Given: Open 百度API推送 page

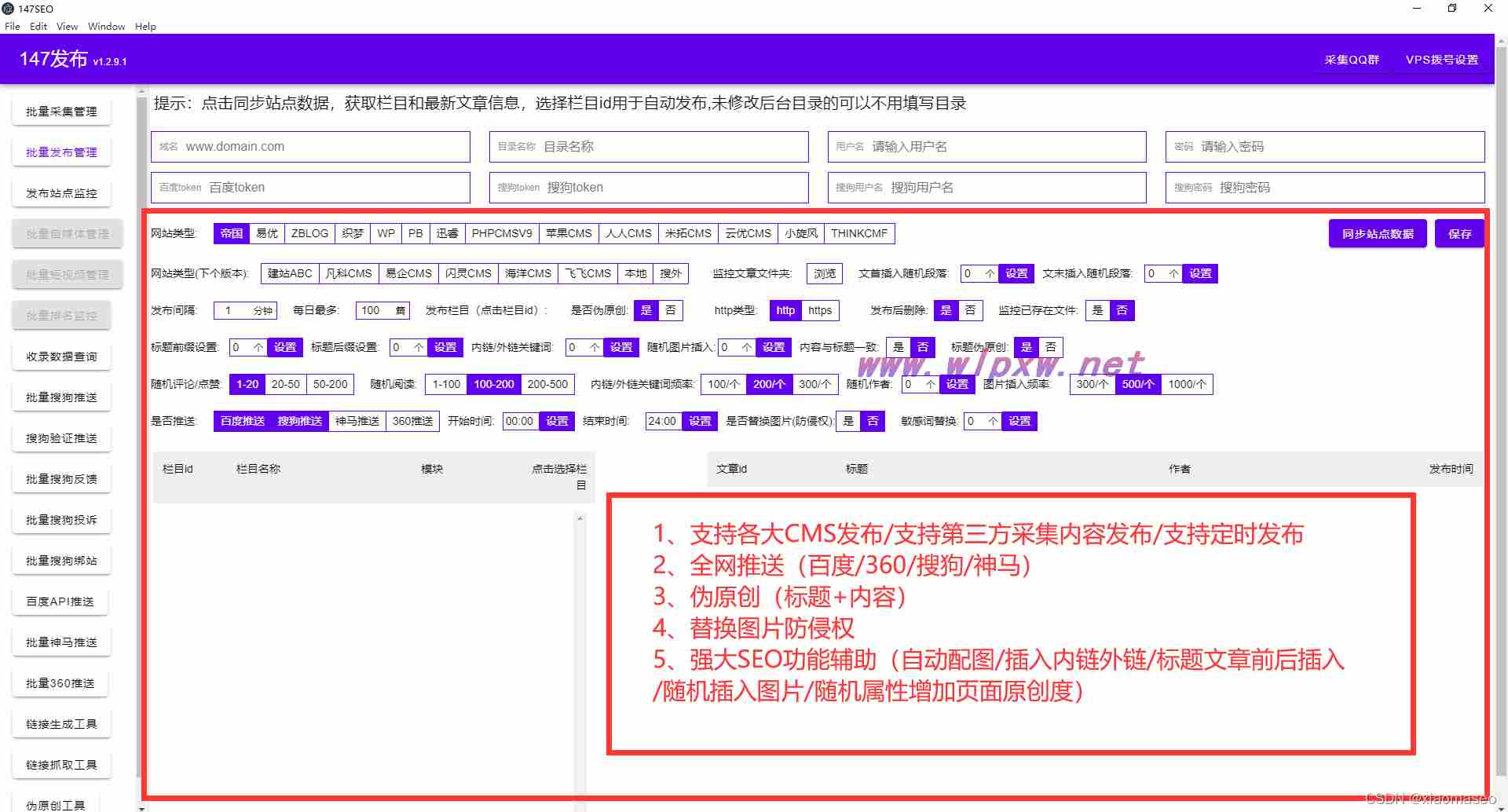Looking at the screenshot, I should click(x=60, y=602).
